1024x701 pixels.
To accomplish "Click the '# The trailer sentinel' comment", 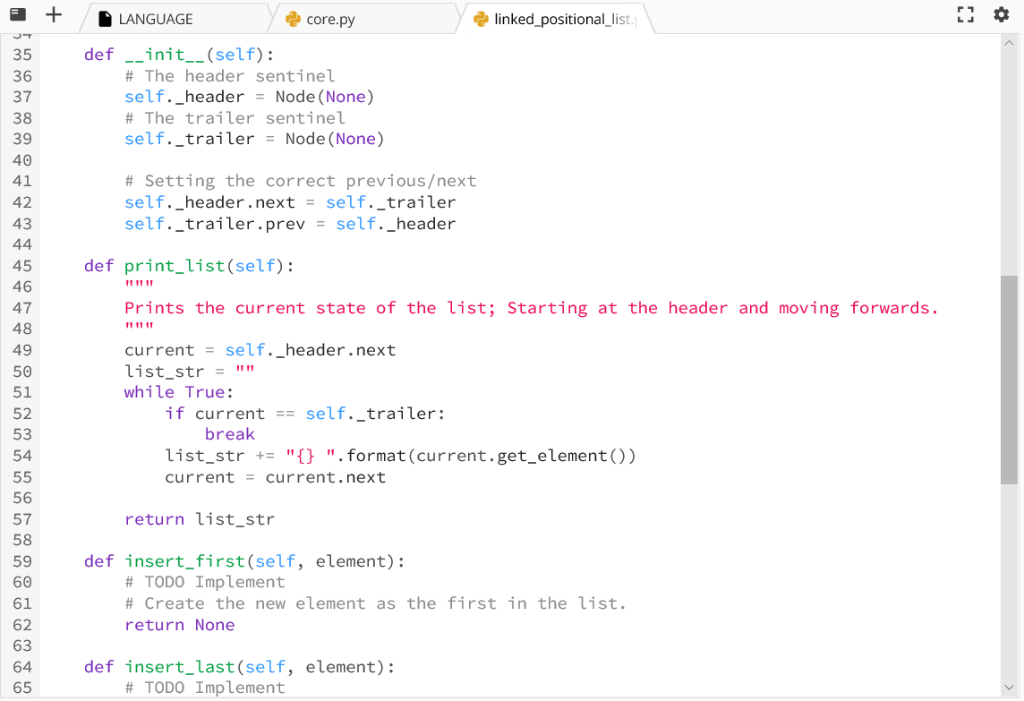I will 235,118.
